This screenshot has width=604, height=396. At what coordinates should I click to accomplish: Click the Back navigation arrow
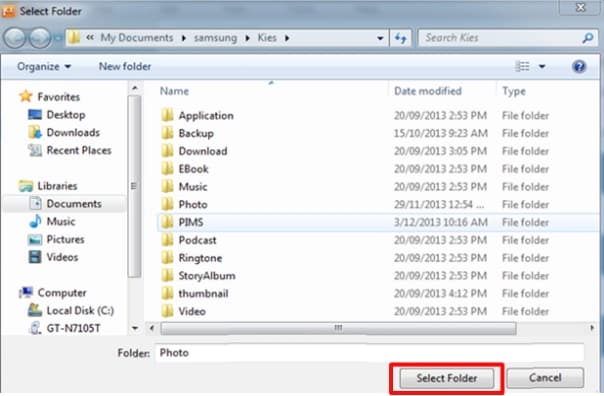15,38
